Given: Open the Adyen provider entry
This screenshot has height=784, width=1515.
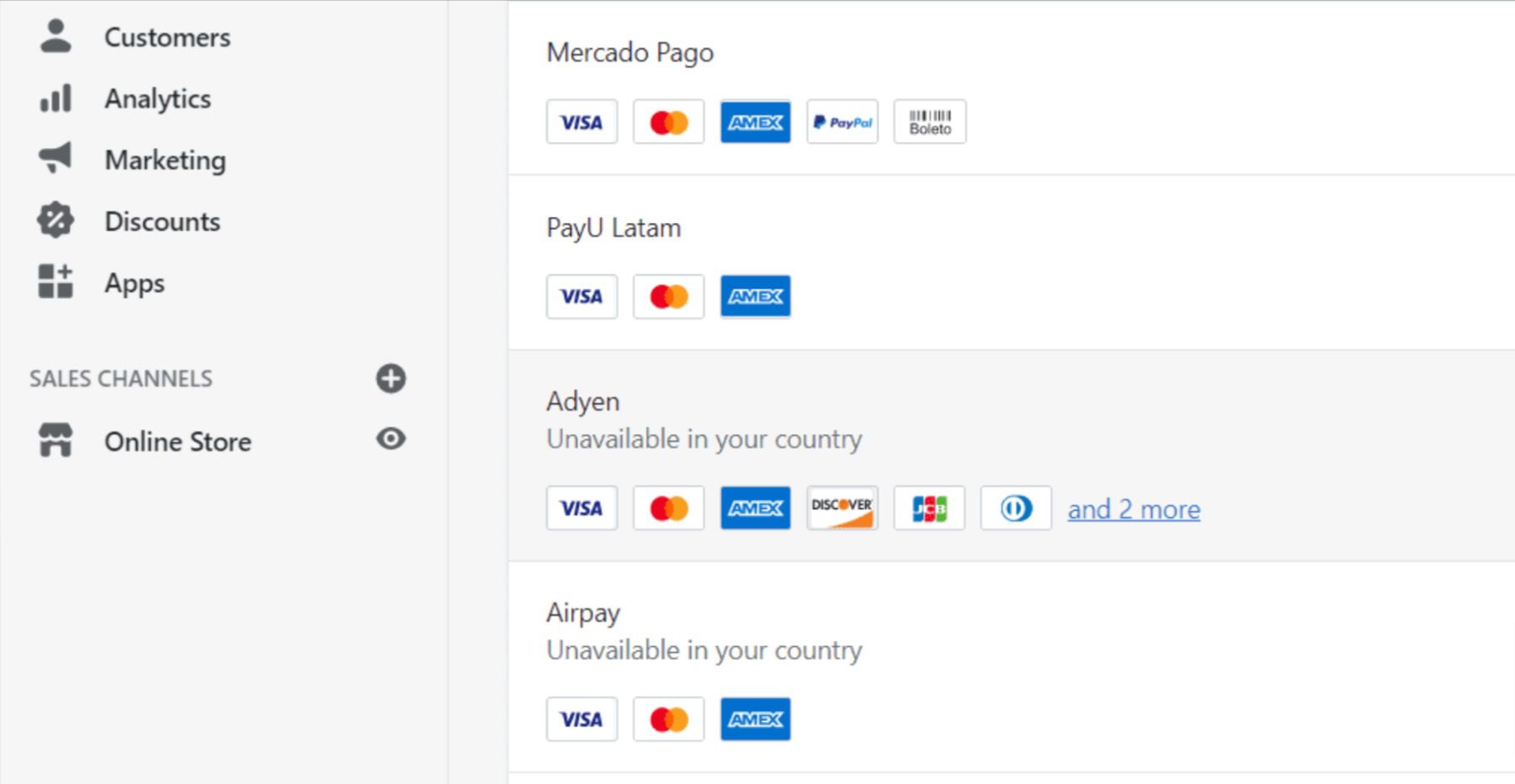Looking at the screenshot, I should coord(582,401).
